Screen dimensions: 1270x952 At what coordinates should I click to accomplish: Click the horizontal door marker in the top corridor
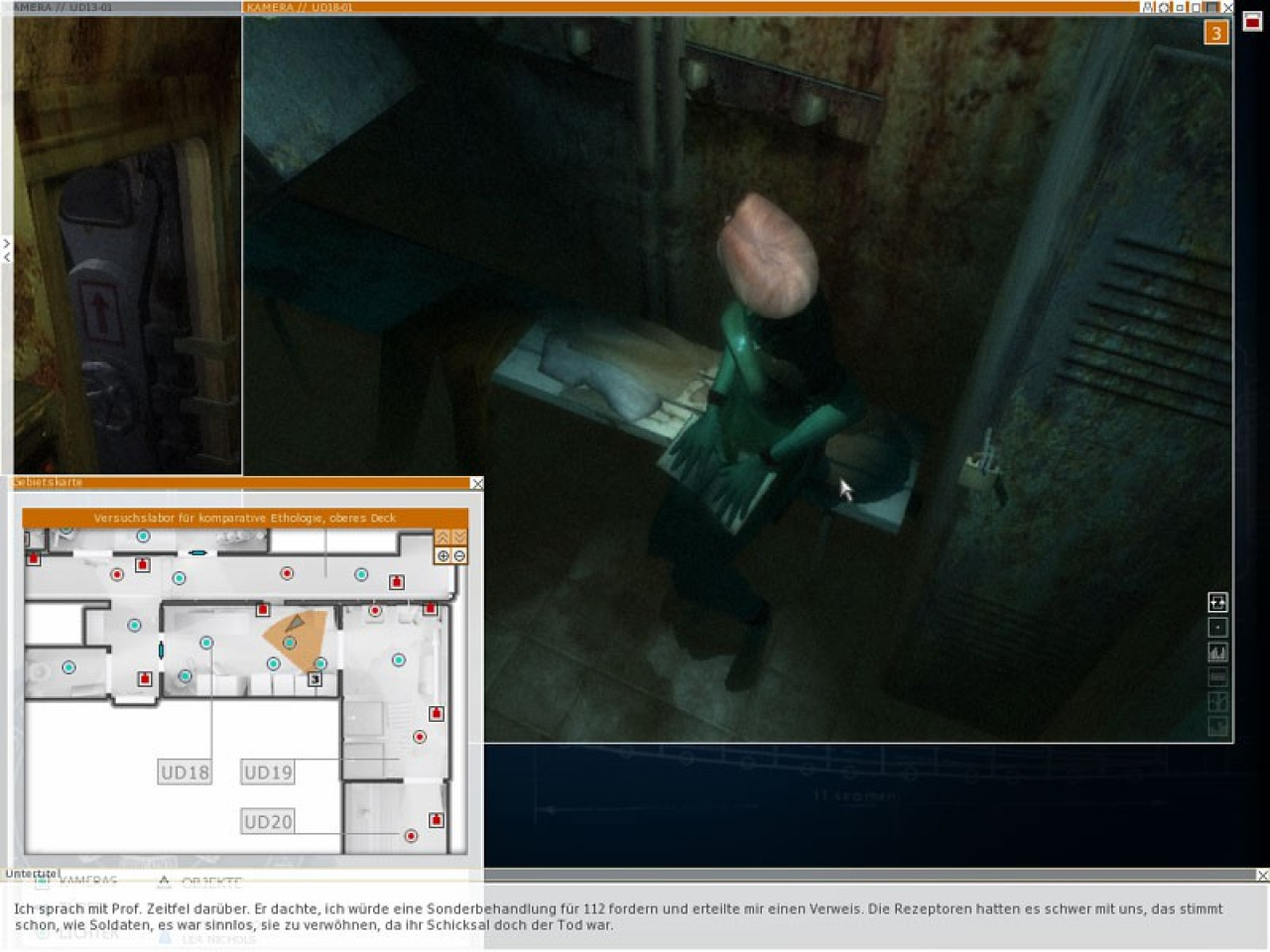click(198, 552)
